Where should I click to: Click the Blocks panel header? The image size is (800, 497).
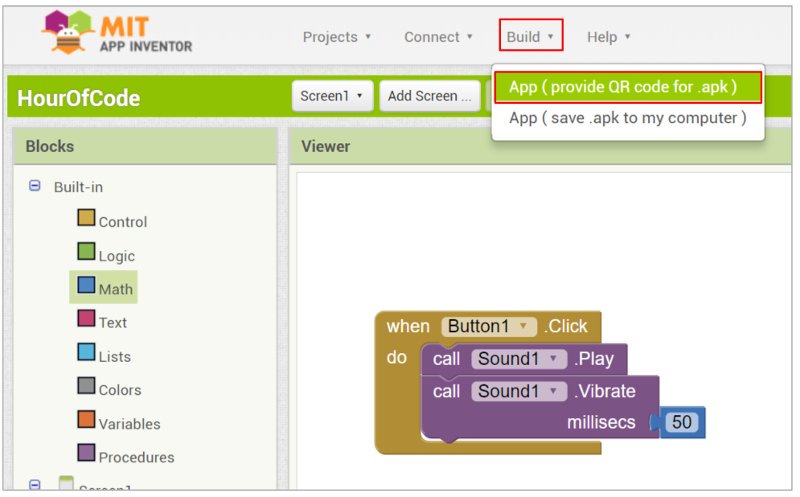click(145, 146)
